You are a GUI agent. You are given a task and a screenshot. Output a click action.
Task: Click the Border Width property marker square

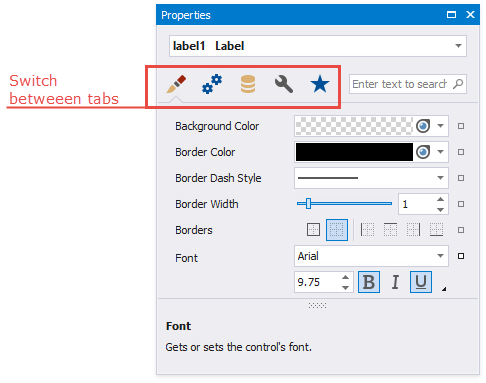[461, 204]
